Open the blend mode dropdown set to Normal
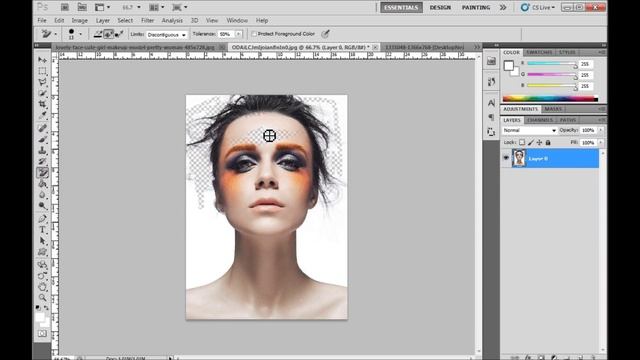Screen dimensions: 640x360 [x=529, y=130]
